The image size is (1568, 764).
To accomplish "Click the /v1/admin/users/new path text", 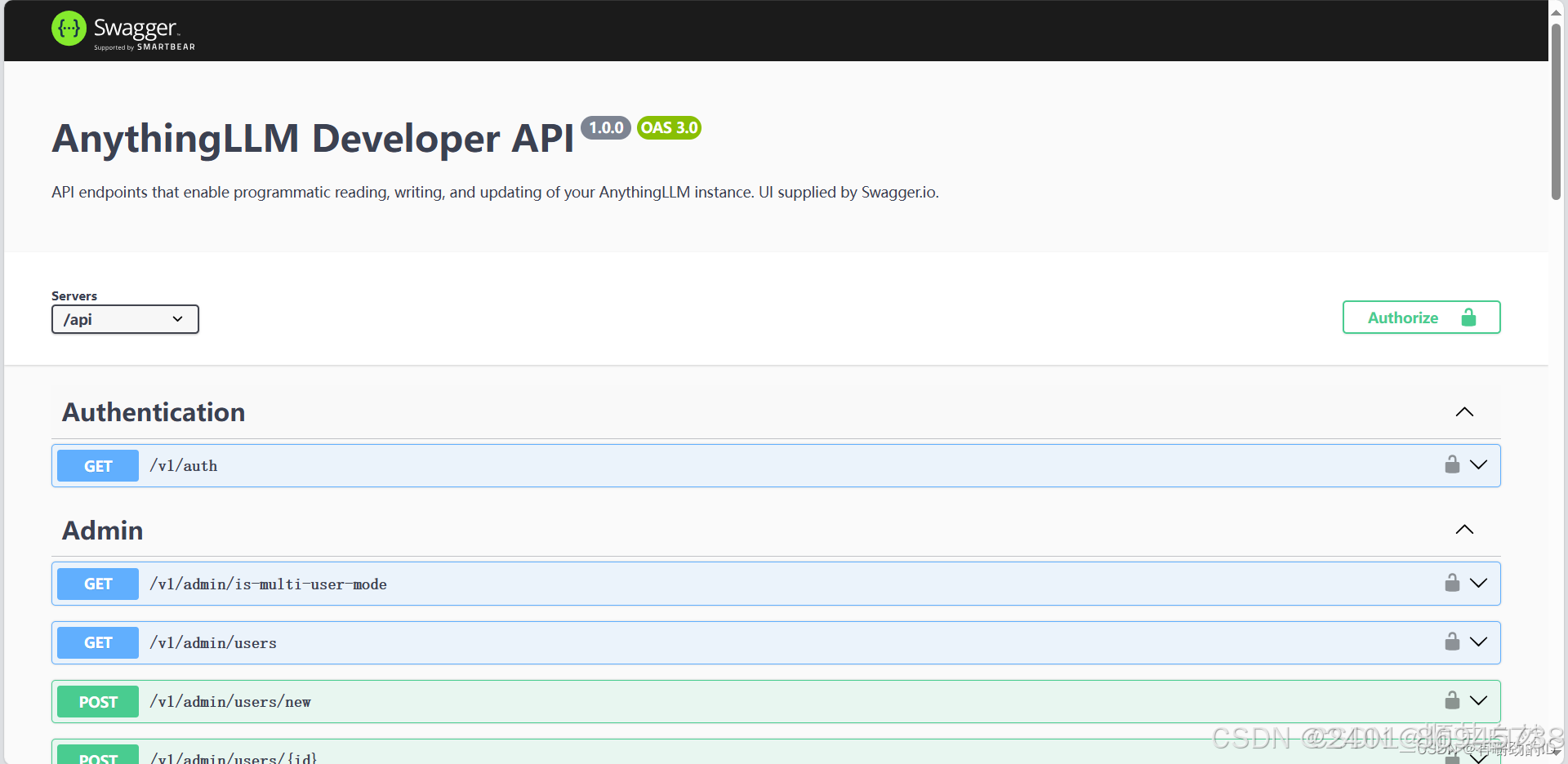I will tap(230, 702).
